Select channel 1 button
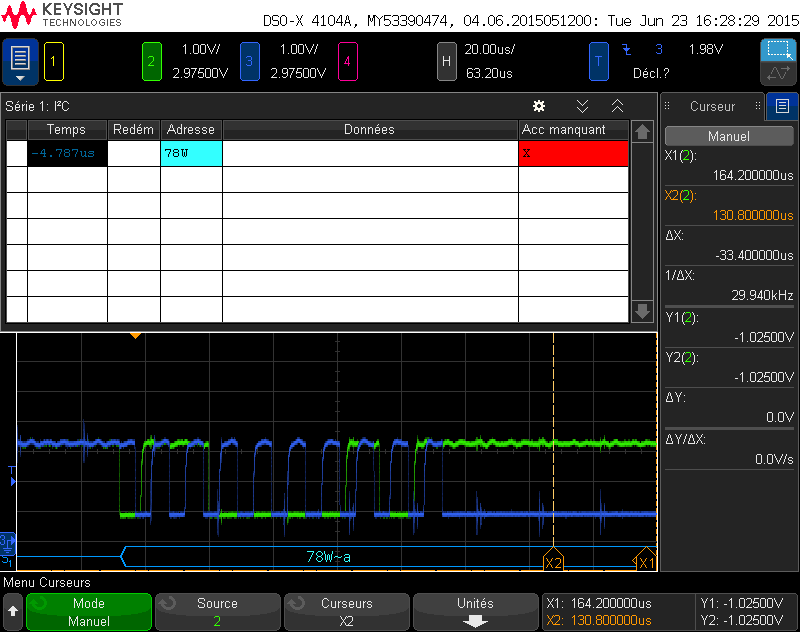 click(53, 61)
